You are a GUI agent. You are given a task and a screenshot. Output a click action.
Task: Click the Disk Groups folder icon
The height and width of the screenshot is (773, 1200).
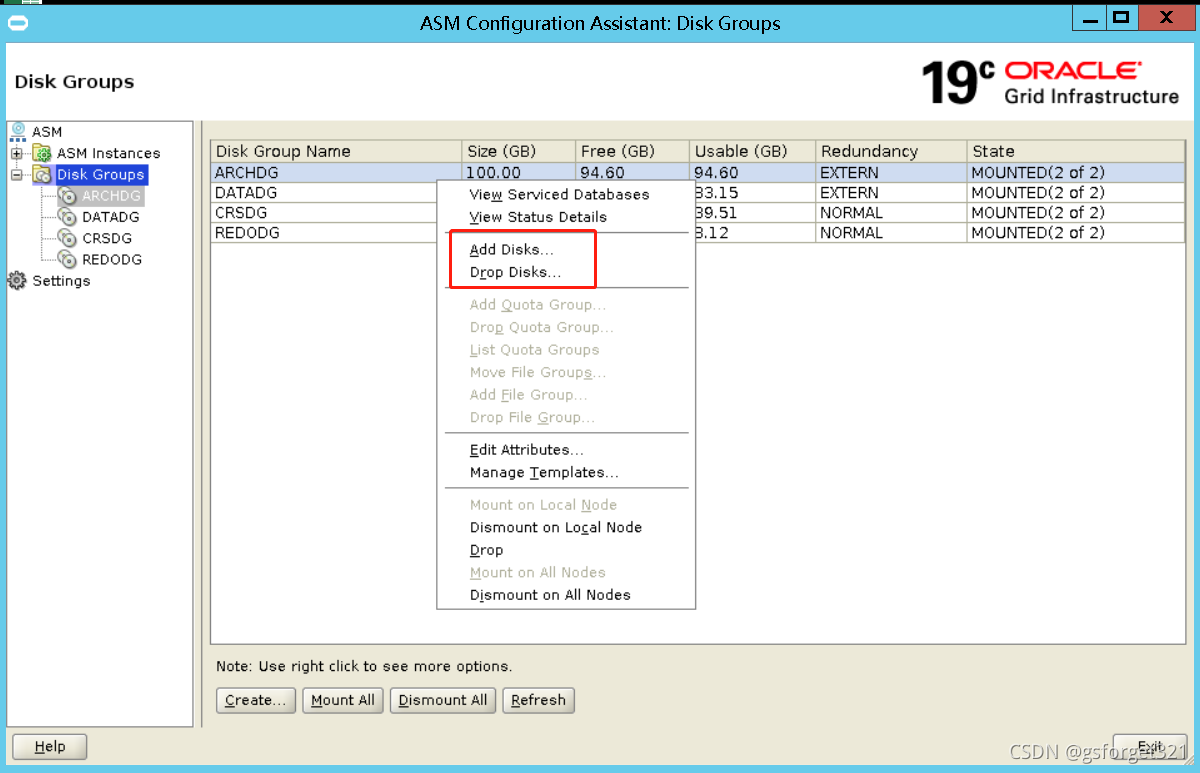point(42,175)
